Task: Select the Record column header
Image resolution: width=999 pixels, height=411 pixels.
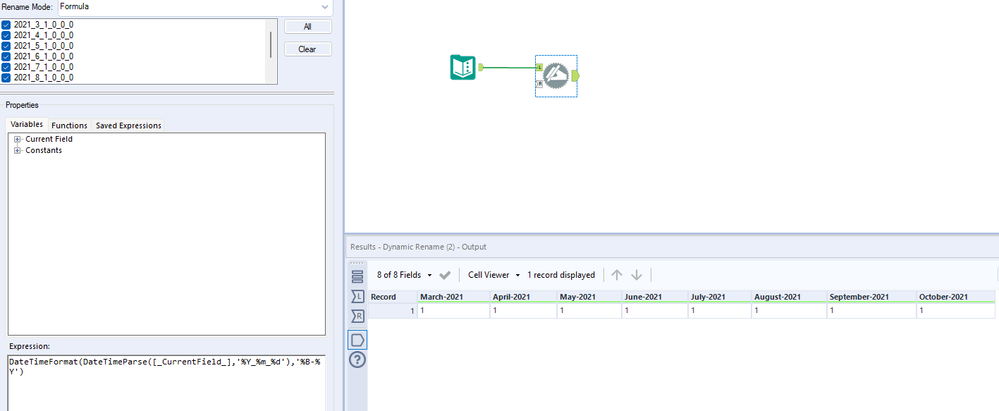Action: 392,297
